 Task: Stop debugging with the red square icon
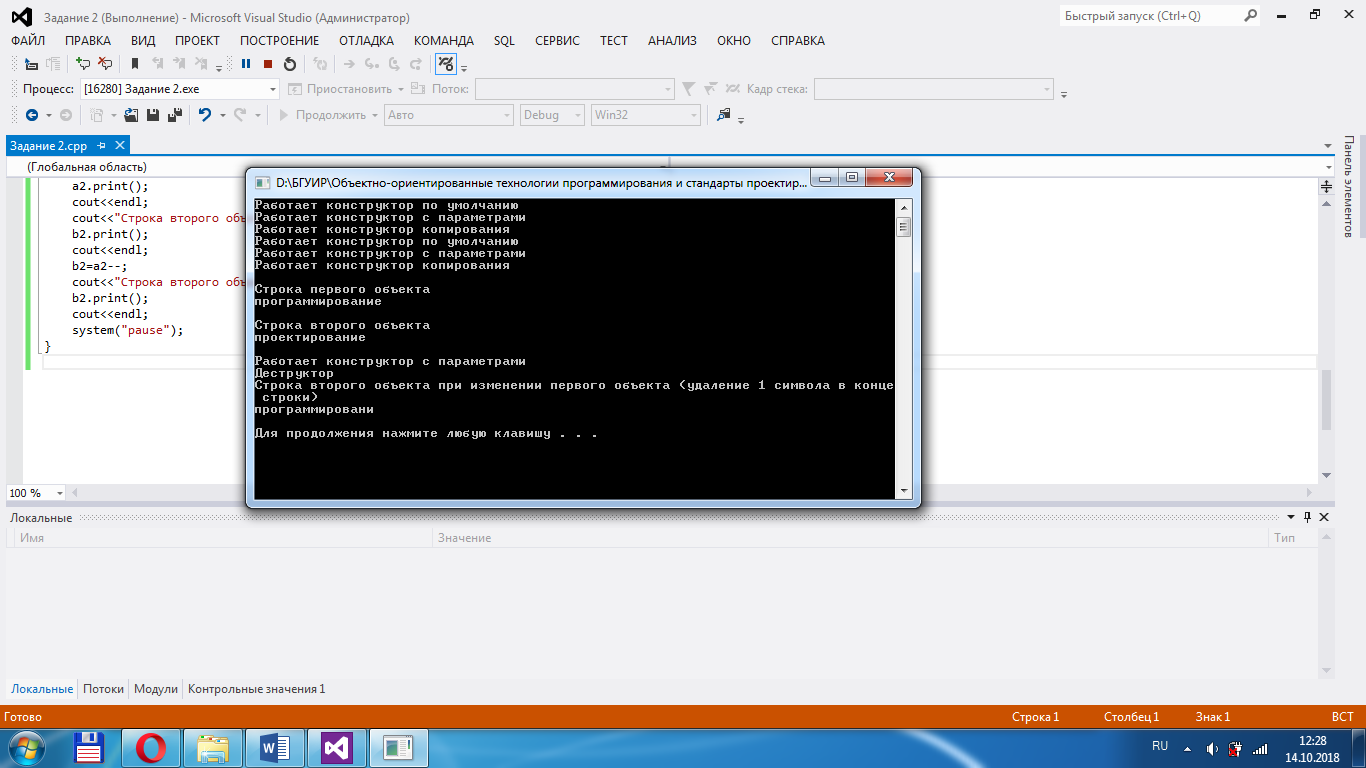tap(268, 64)
